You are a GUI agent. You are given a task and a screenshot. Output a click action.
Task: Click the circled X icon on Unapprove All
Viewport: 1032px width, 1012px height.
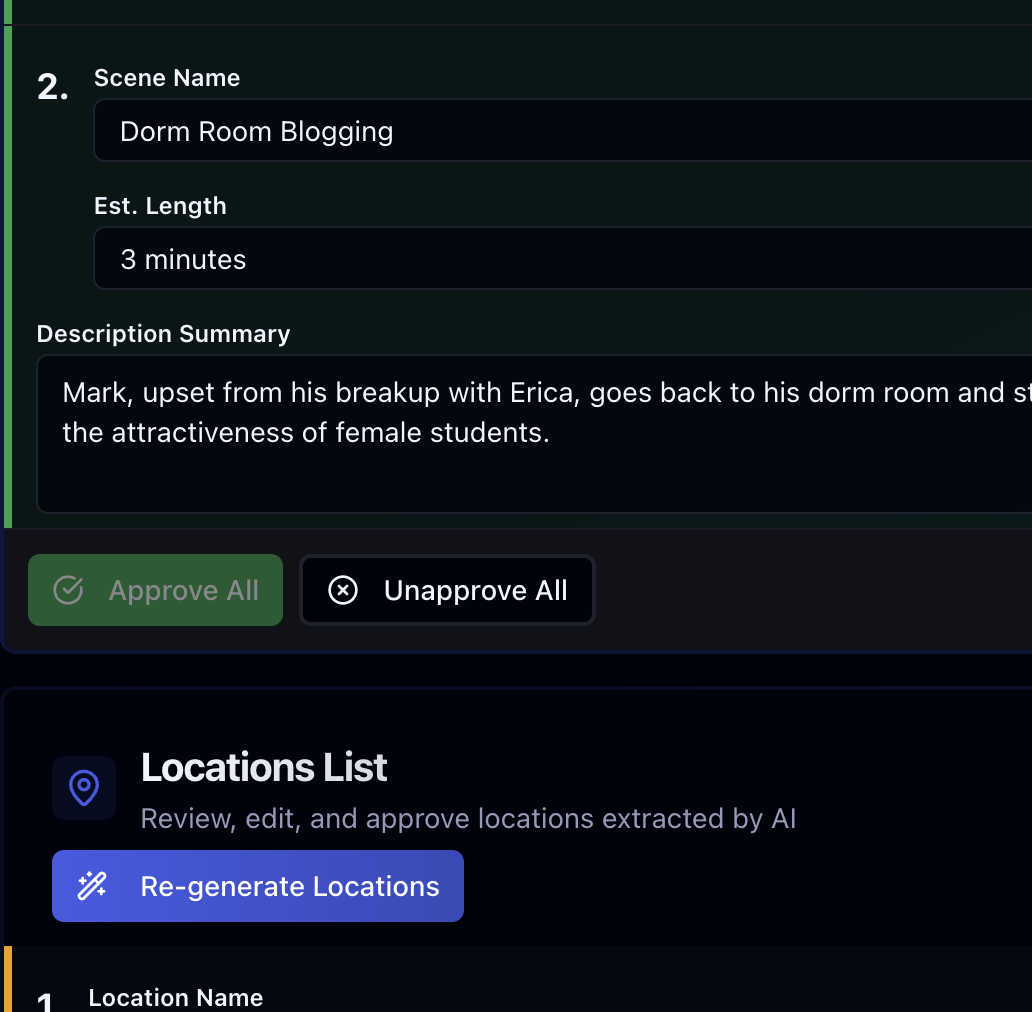[x=343, y=590]
